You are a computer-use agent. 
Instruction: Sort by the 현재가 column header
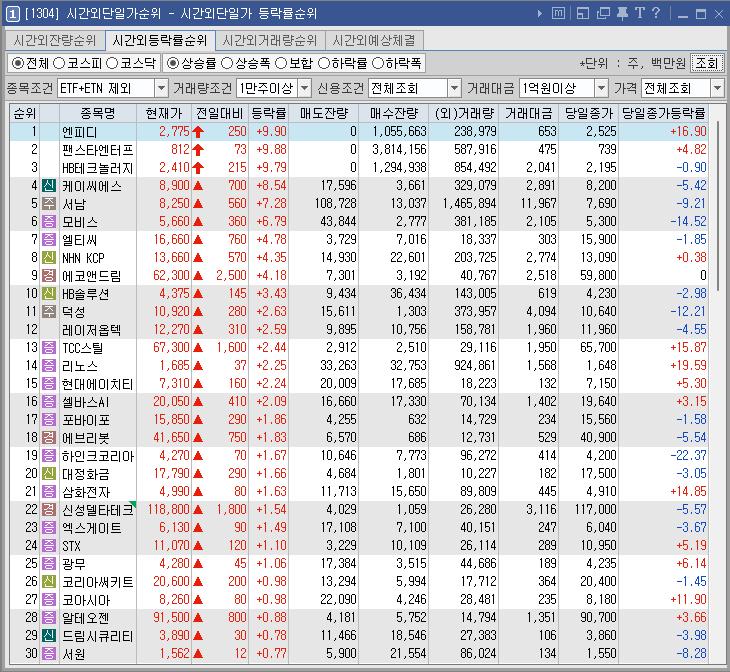click(163, 113)
